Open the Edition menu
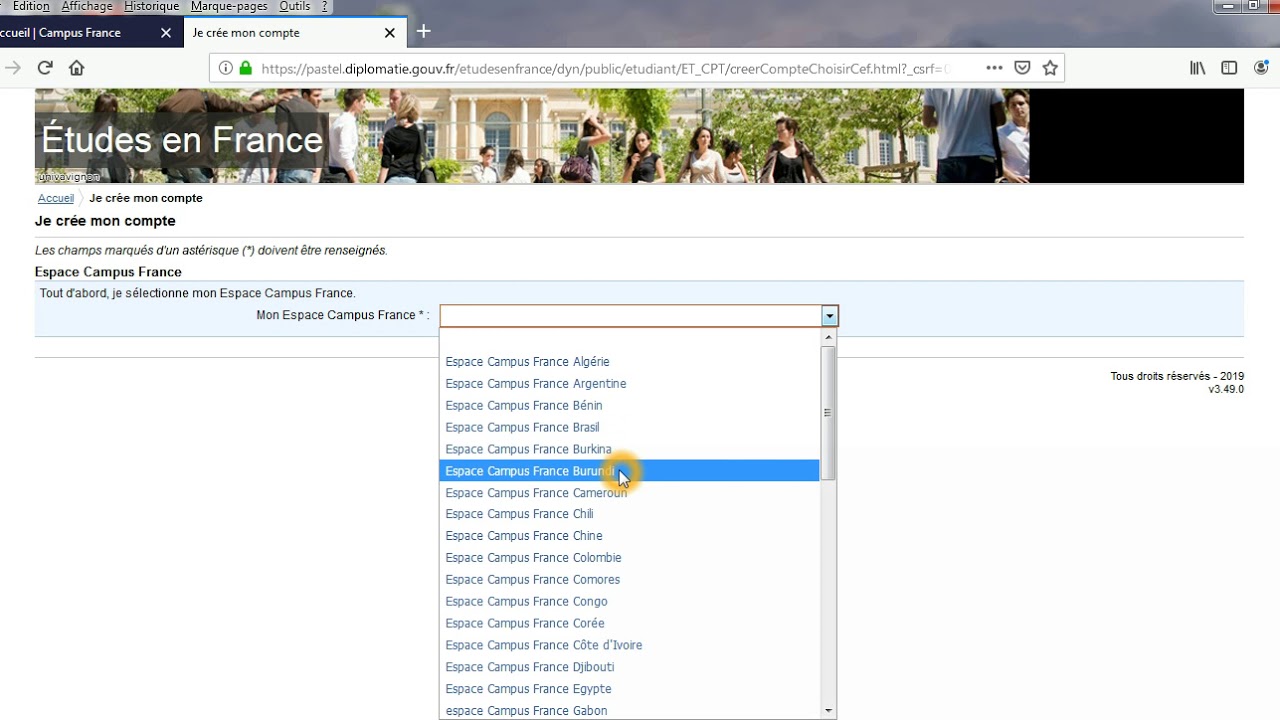This screenshot has width=1280, height=720. click(31, 6)
